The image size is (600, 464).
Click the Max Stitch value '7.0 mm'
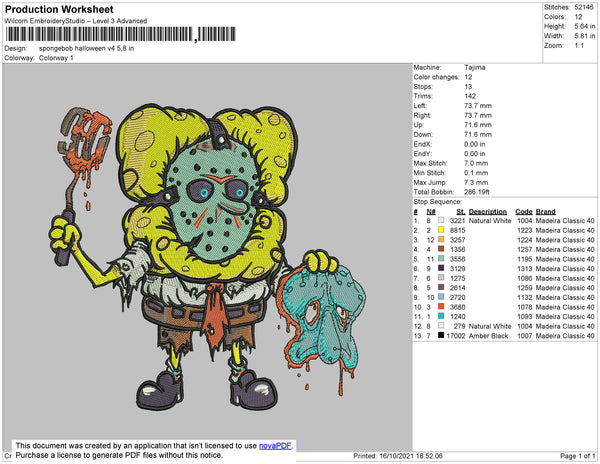476,163
